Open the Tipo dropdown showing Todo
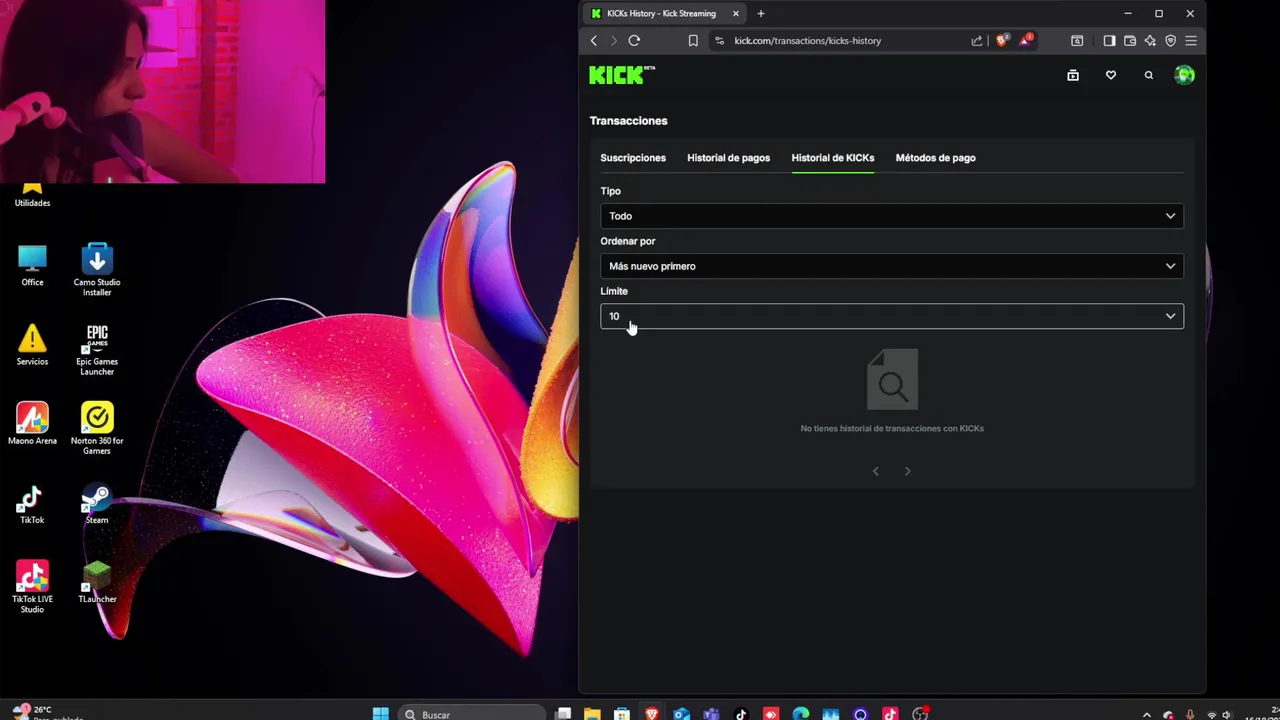This screenshot has width=1280, height=720. pos(892,216)
